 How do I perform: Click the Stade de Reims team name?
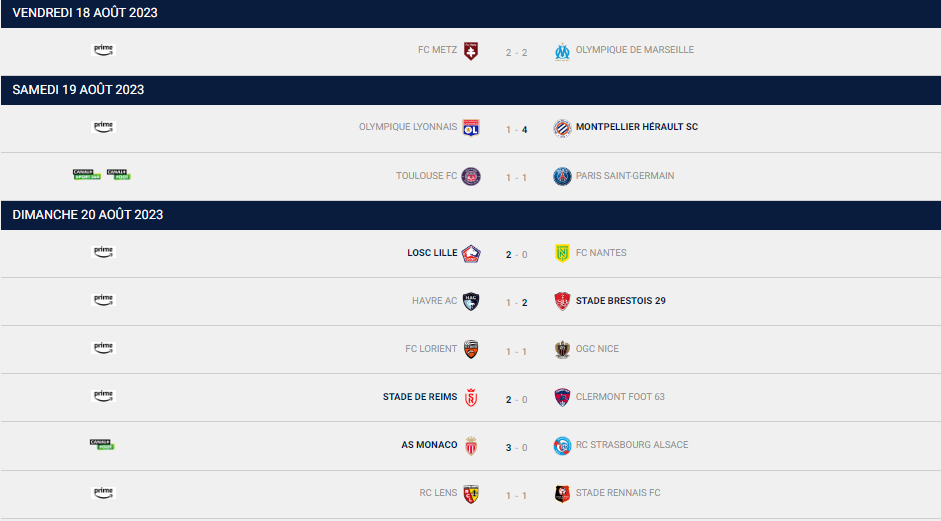tap(420, 397)
